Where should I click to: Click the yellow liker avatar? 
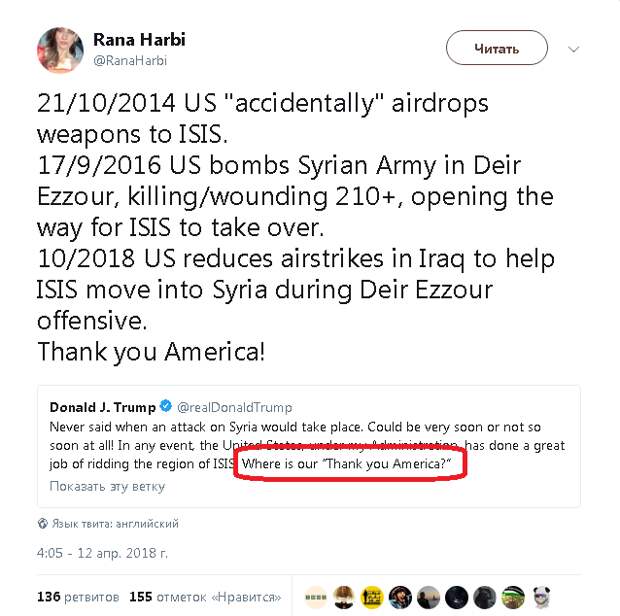[x=372, y=597]
